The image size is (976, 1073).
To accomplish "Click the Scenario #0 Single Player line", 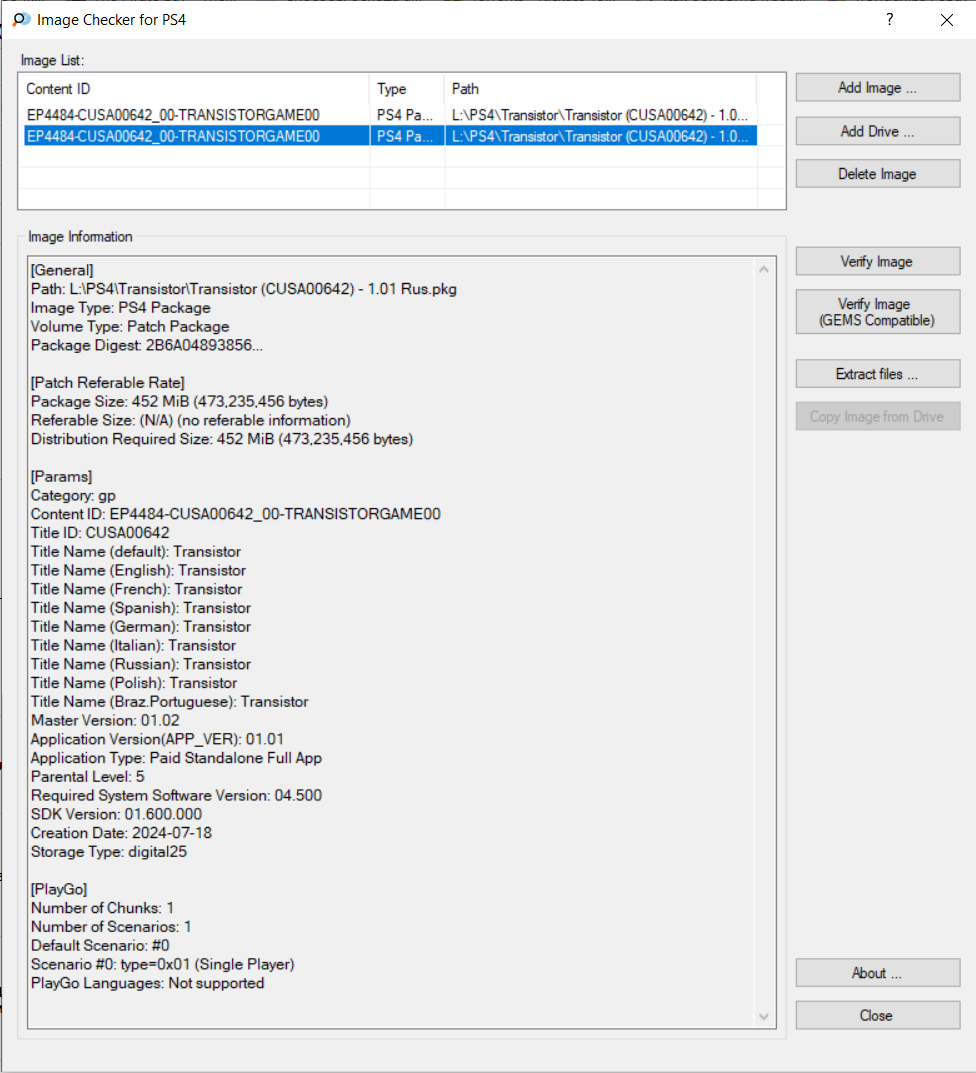I will [163, 964].
